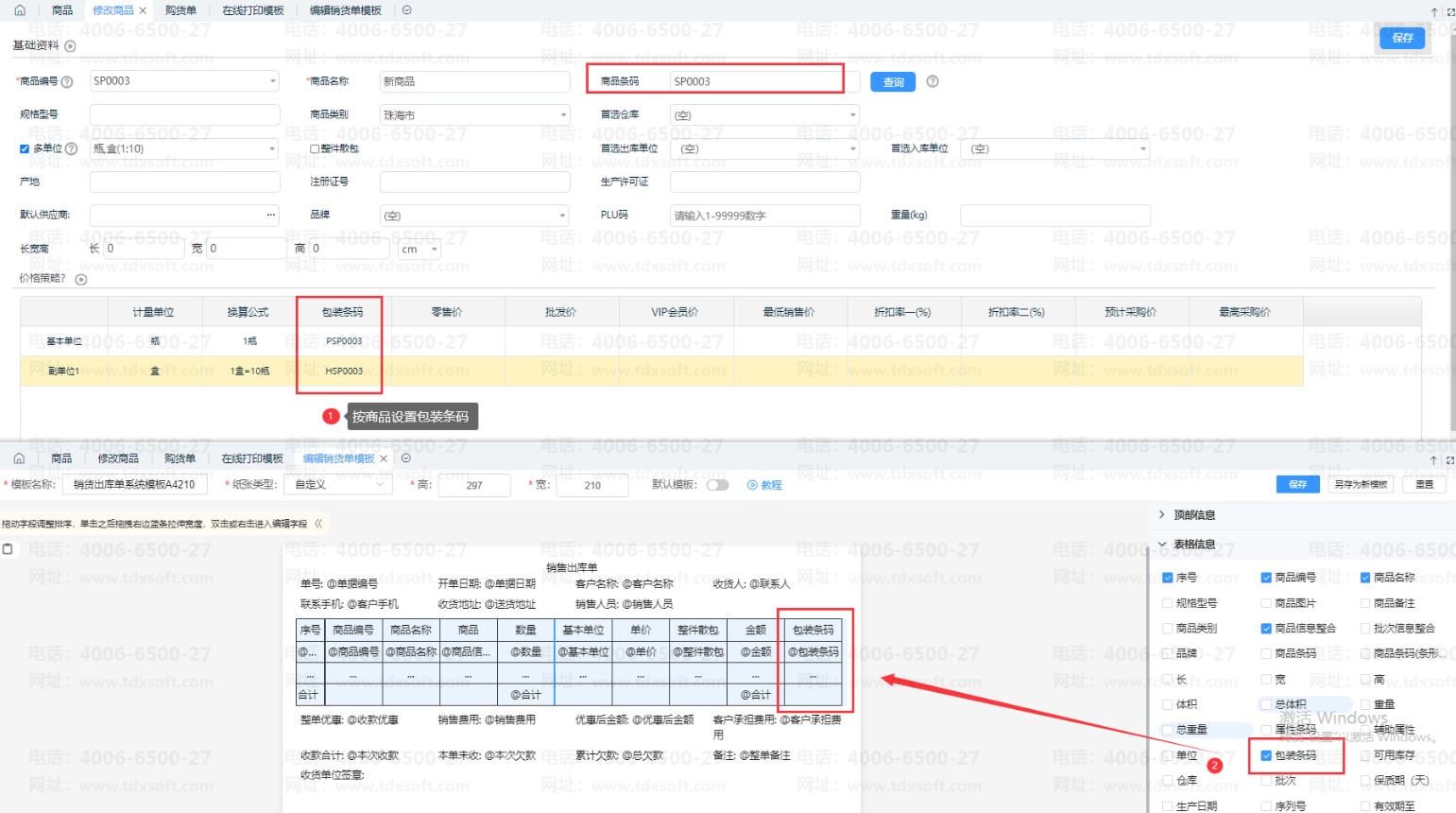Switch to the 购货单 tab in top bar

click(180, 10)
